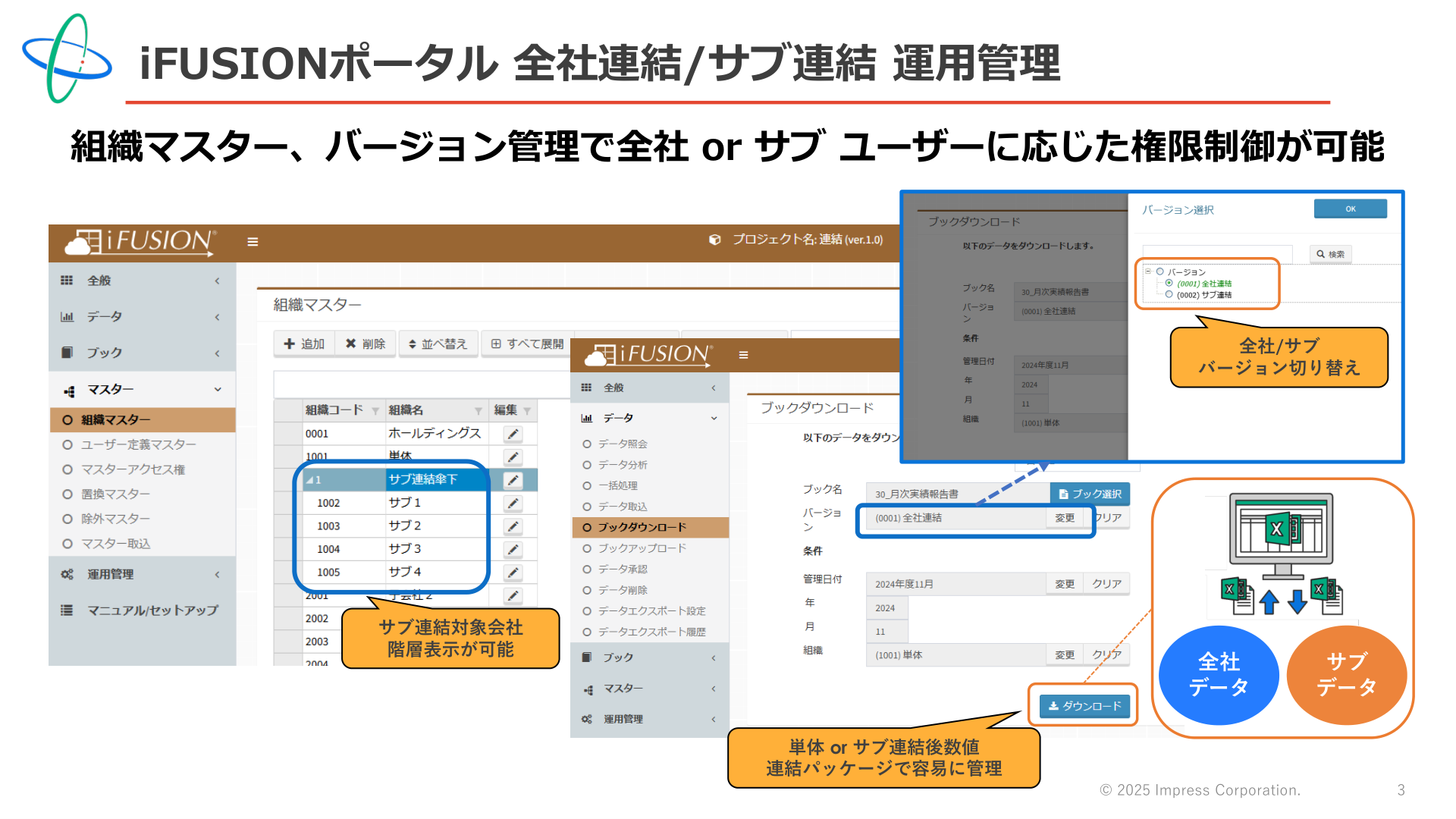Collapse データ chevron in the ブックダウンロード sidebar
Viewport: 1456px width, 819px height.
coord(714,418)
